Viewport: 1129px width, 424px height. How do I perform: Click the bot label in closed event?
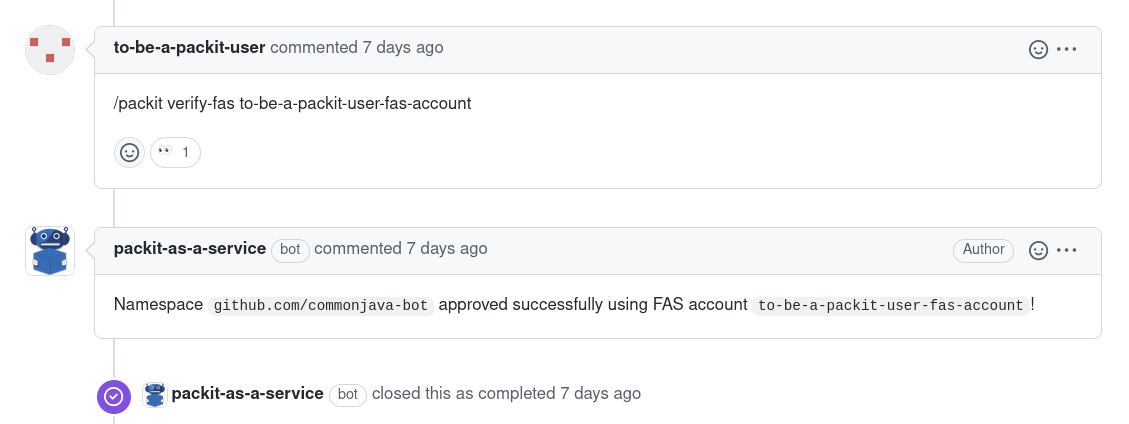pos(347,395)
